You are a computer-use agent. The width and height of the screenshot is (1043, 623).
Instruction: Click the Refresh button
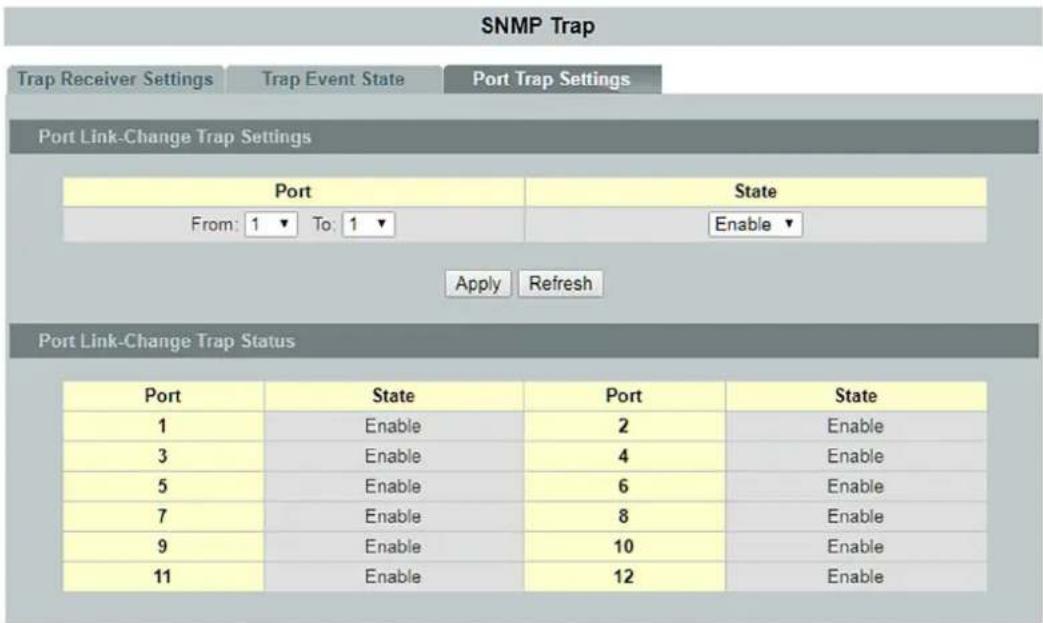click(560, 283)
